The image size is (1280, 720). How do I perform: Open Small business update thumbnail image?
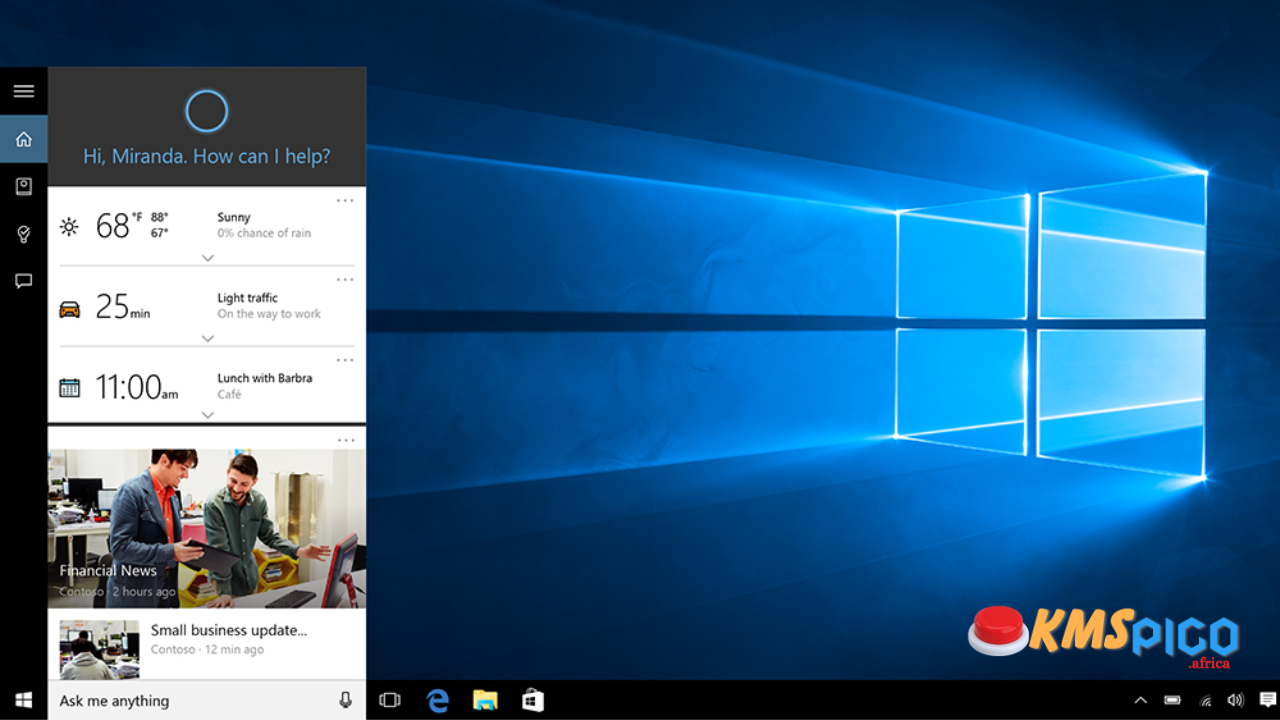coord(99,649)
